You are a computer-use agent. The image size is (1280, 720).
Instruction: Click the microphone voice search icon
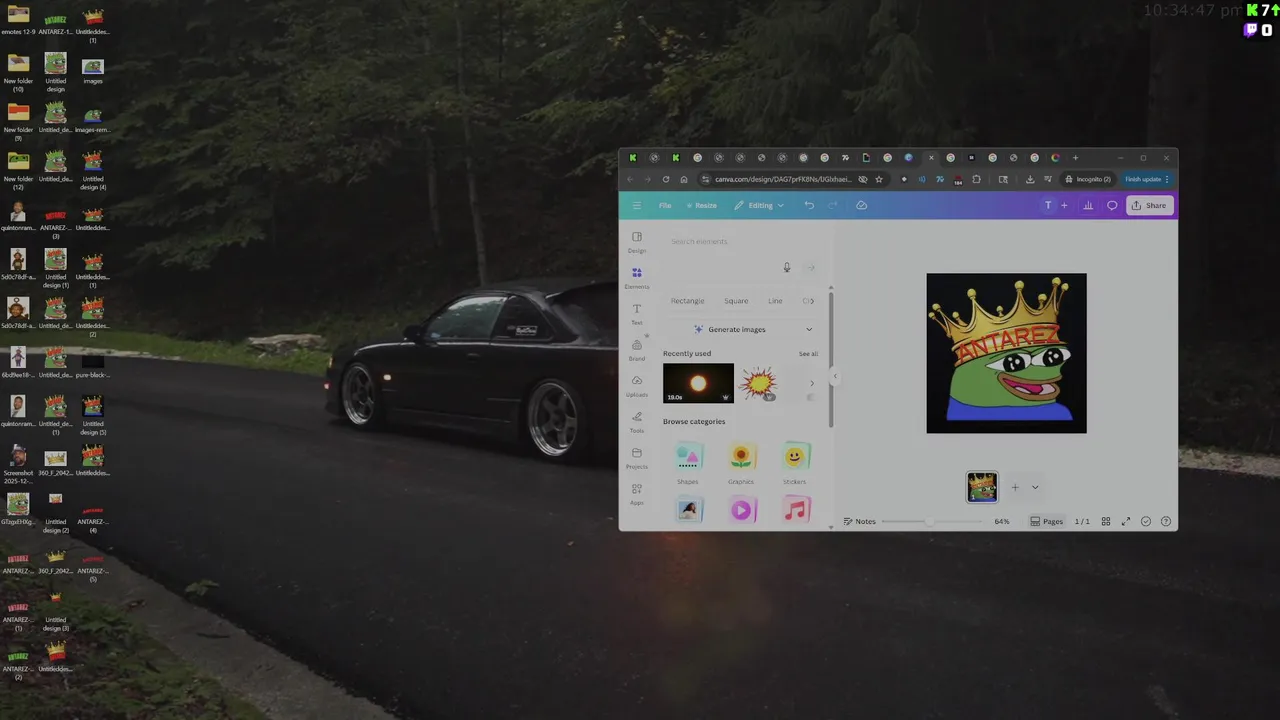[787, 267]
